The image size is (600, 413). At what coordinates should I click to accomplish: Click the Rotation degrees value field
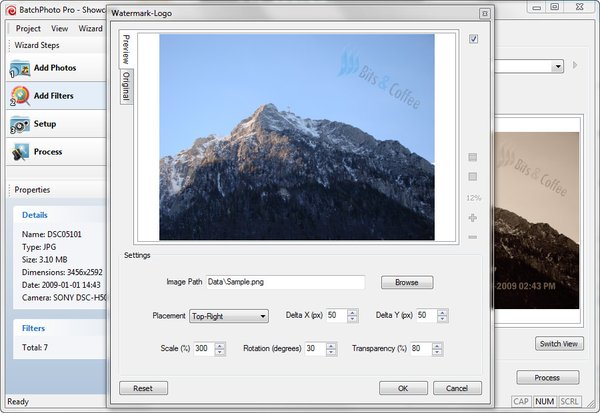316,349
